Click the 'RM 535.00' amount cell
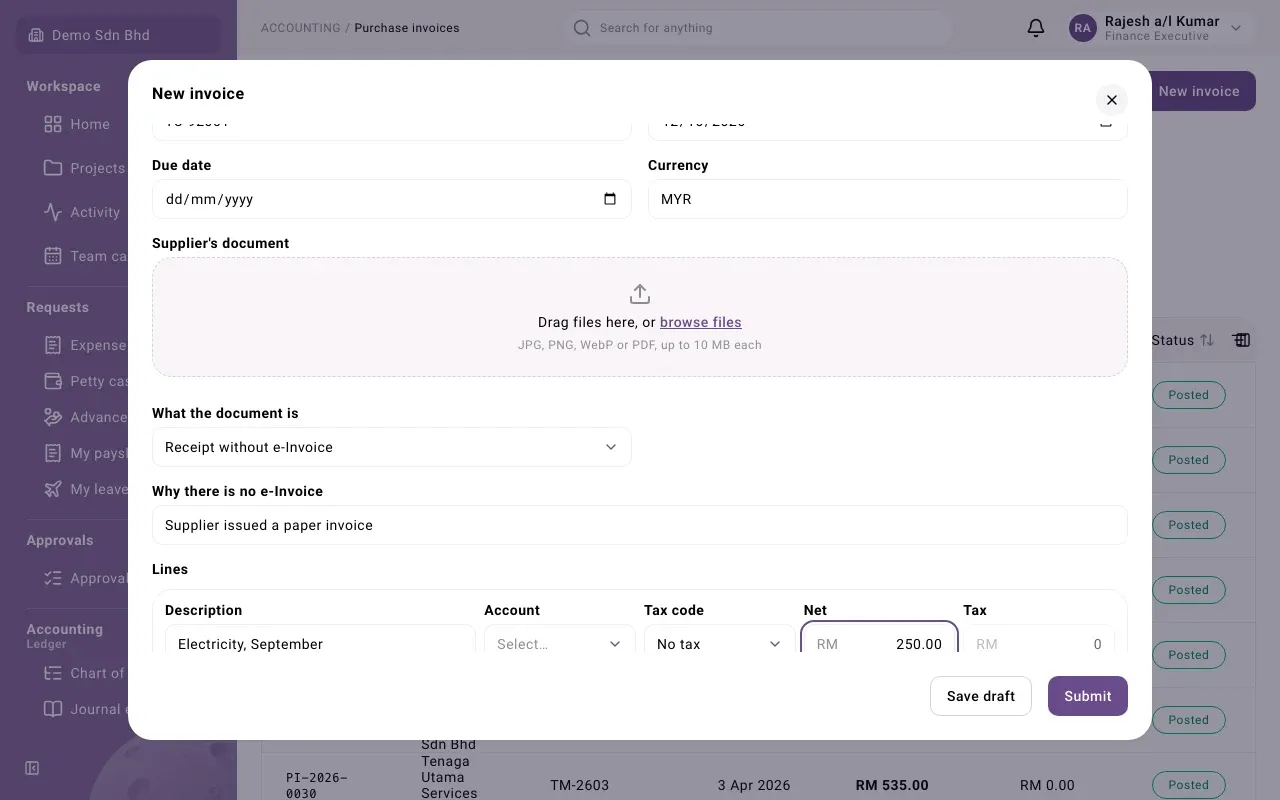Viewport: 1280px width, 800px height. (x=892, y=785)
